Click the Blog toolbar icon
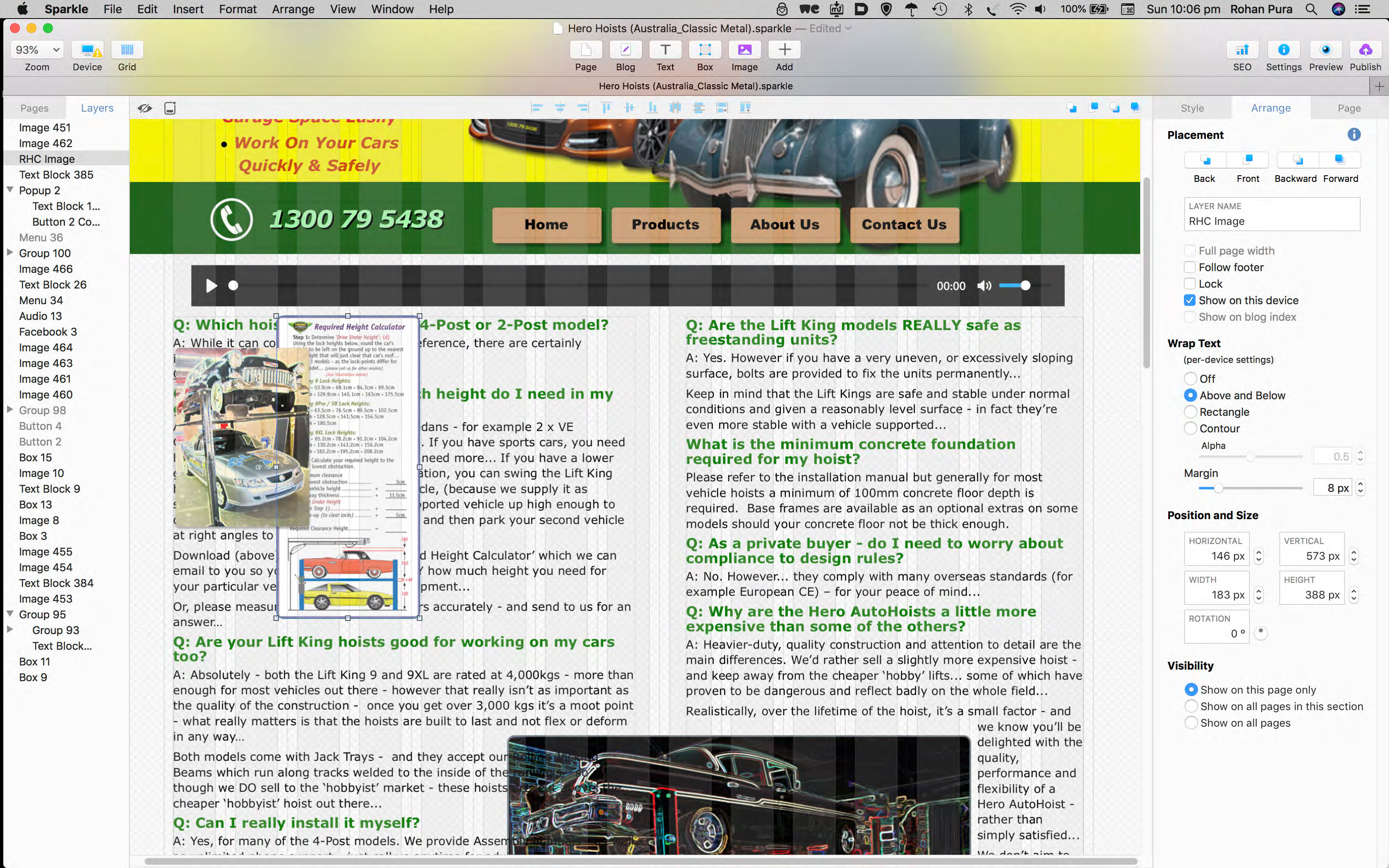 coord(625,50)
